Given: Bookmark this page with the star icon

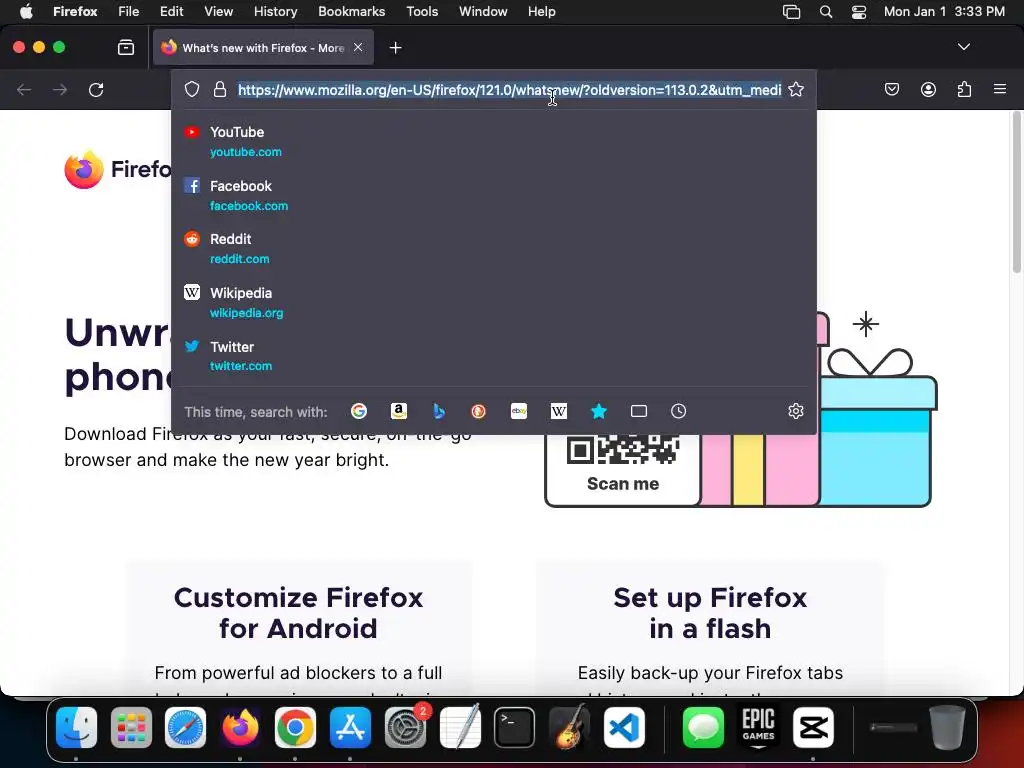Looking at the screenshot, I should click(x=795, y=89).
